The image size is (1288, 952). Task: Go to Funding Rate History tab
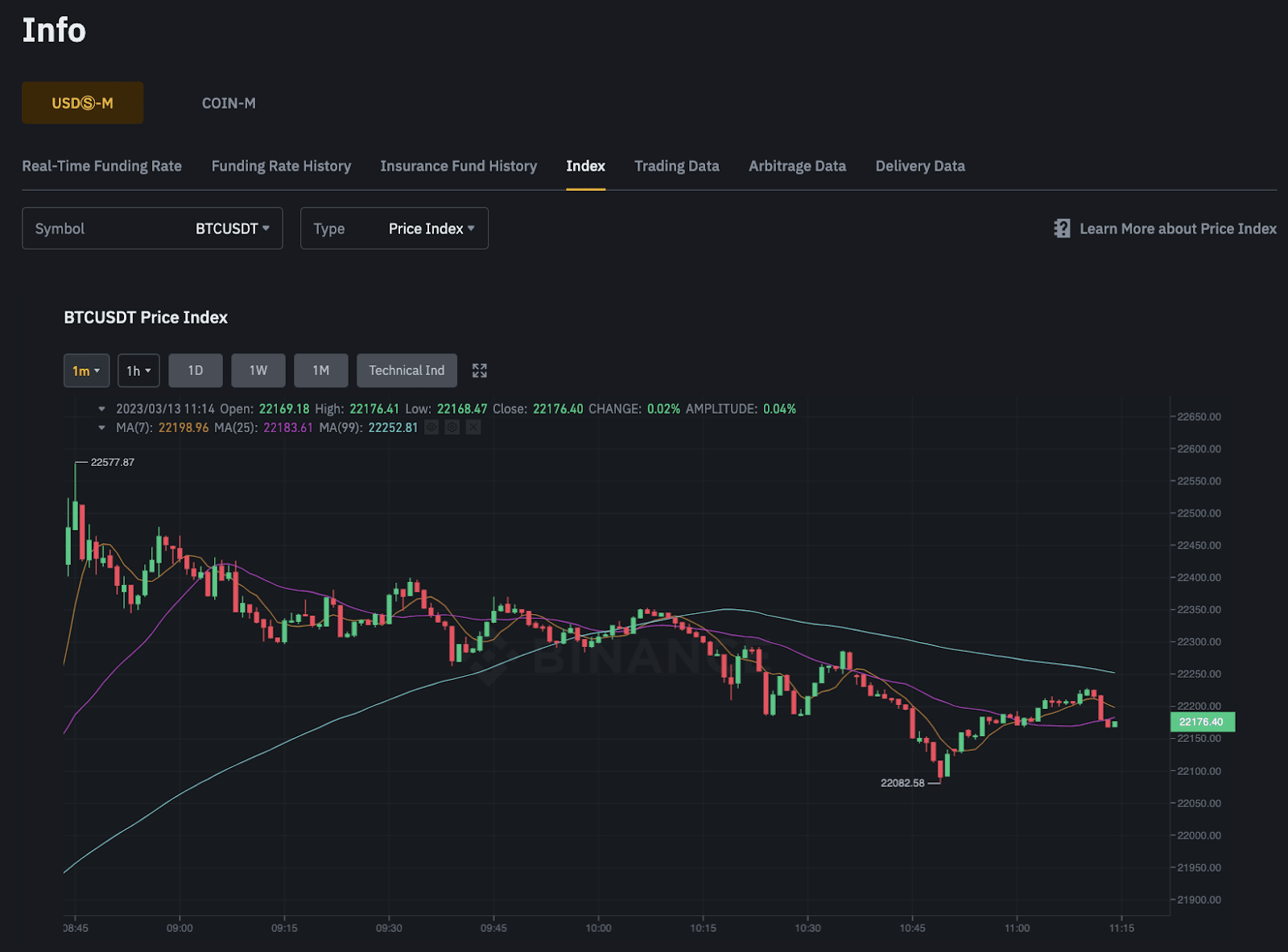tap(281, 166)
